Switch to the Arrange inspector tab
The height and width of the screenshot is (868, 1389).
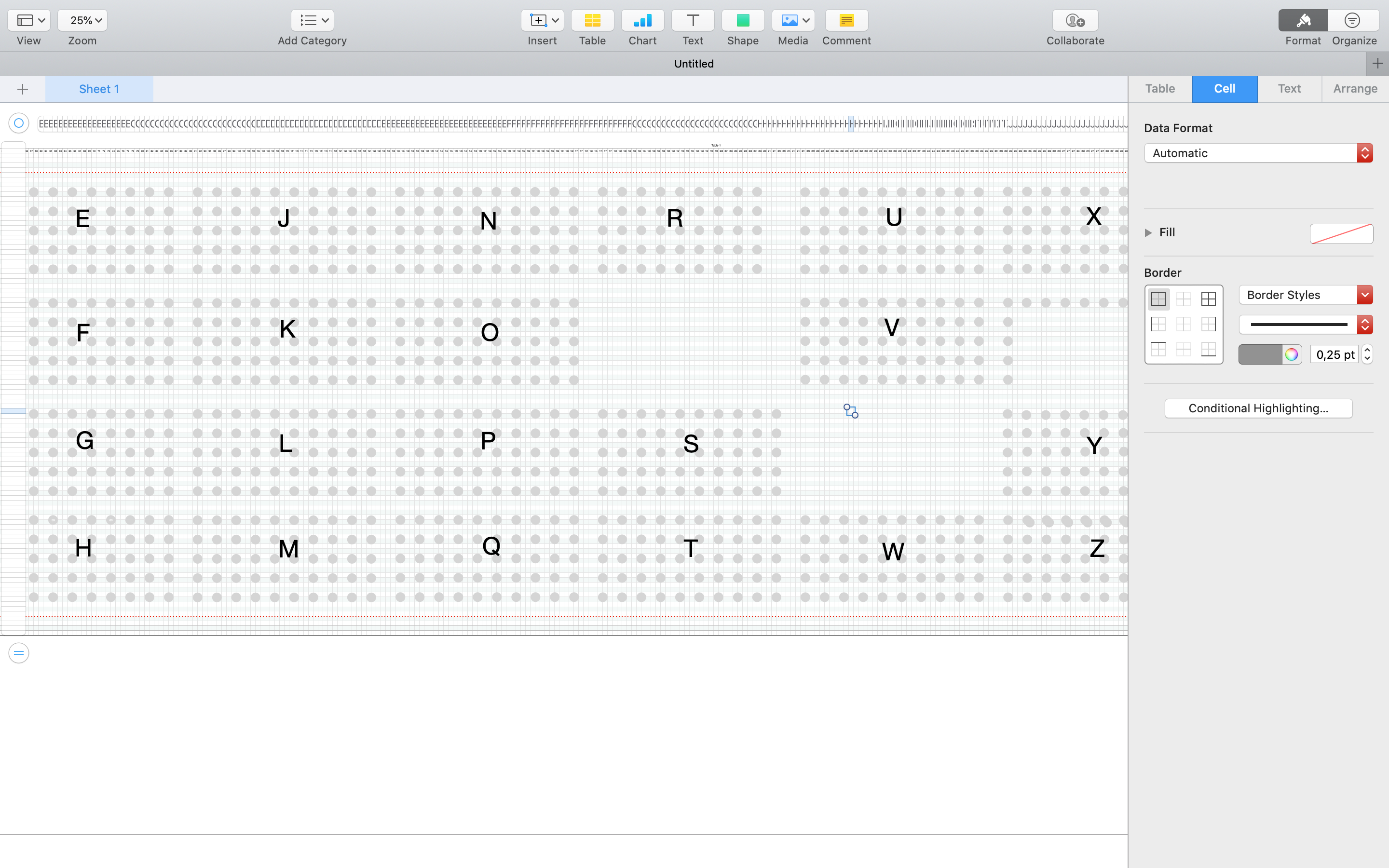(x=1355, y=89)
